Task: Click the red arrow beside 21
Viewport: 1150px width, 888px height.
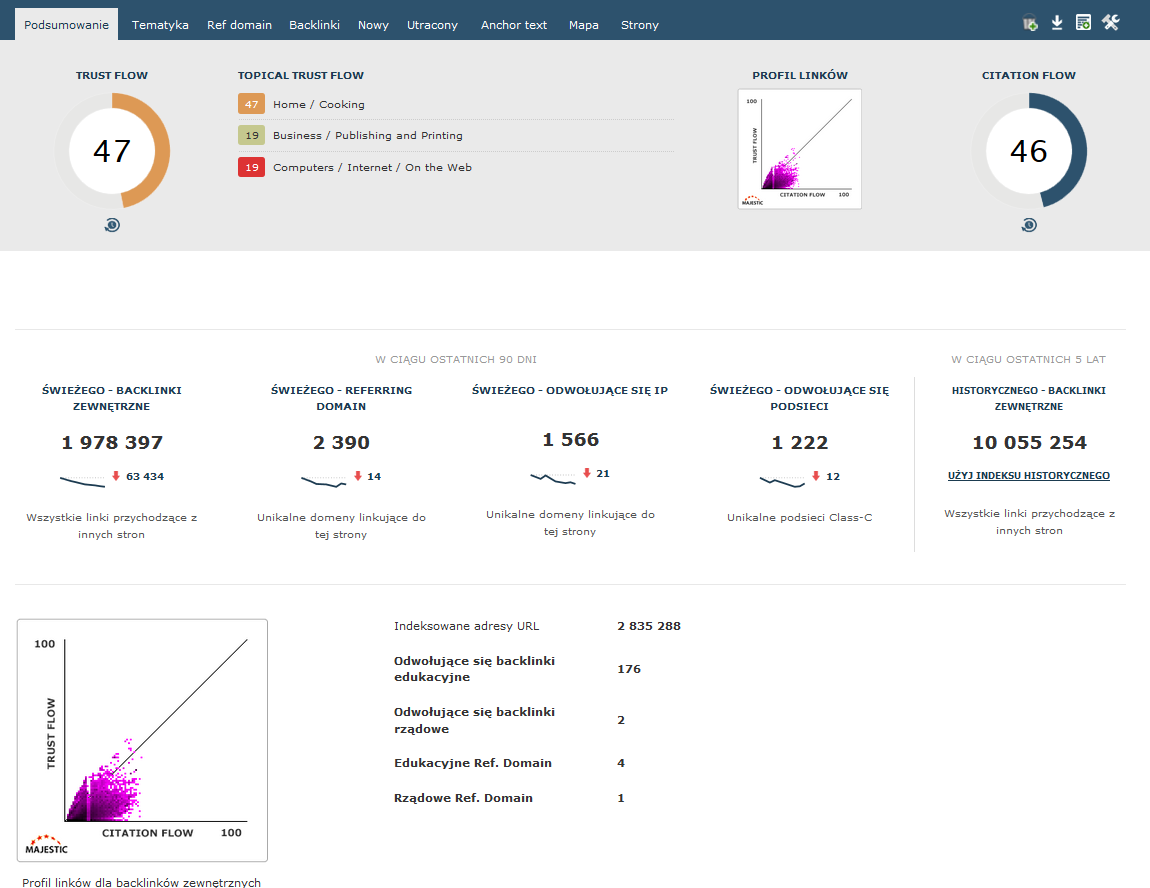Action: click(587, 473)
